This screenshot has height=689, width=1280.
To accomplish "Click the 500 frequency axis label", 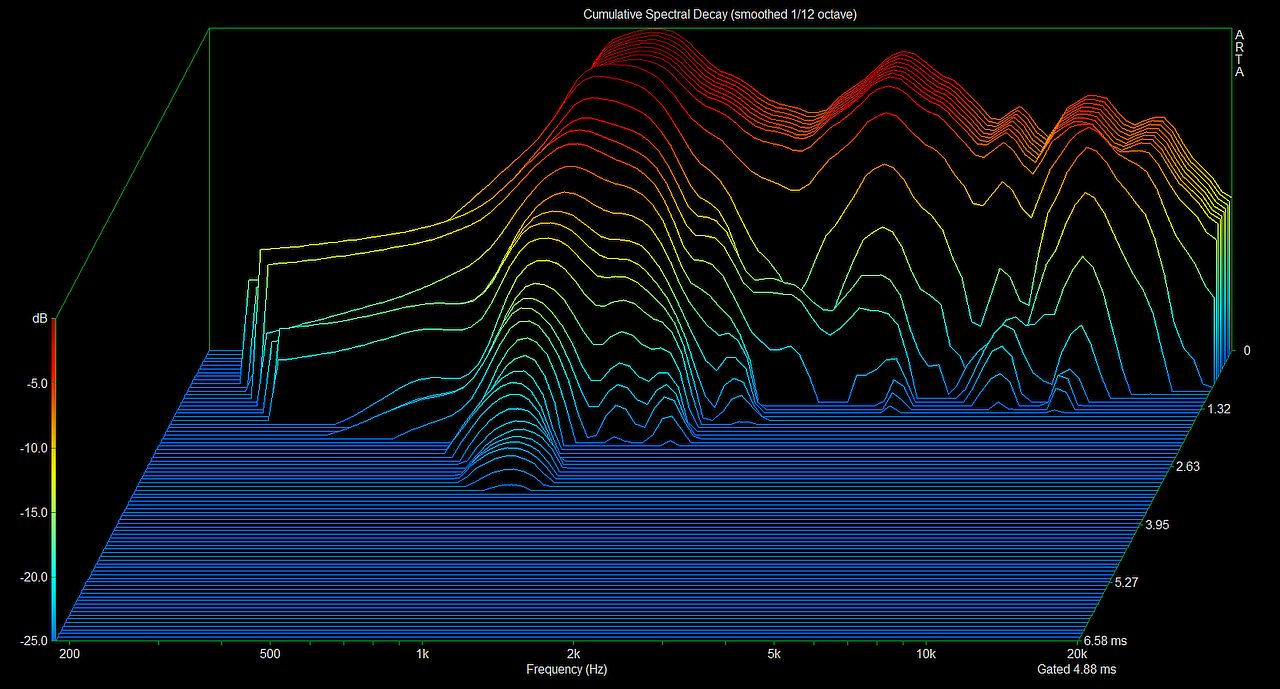I will tap(269, 655).
